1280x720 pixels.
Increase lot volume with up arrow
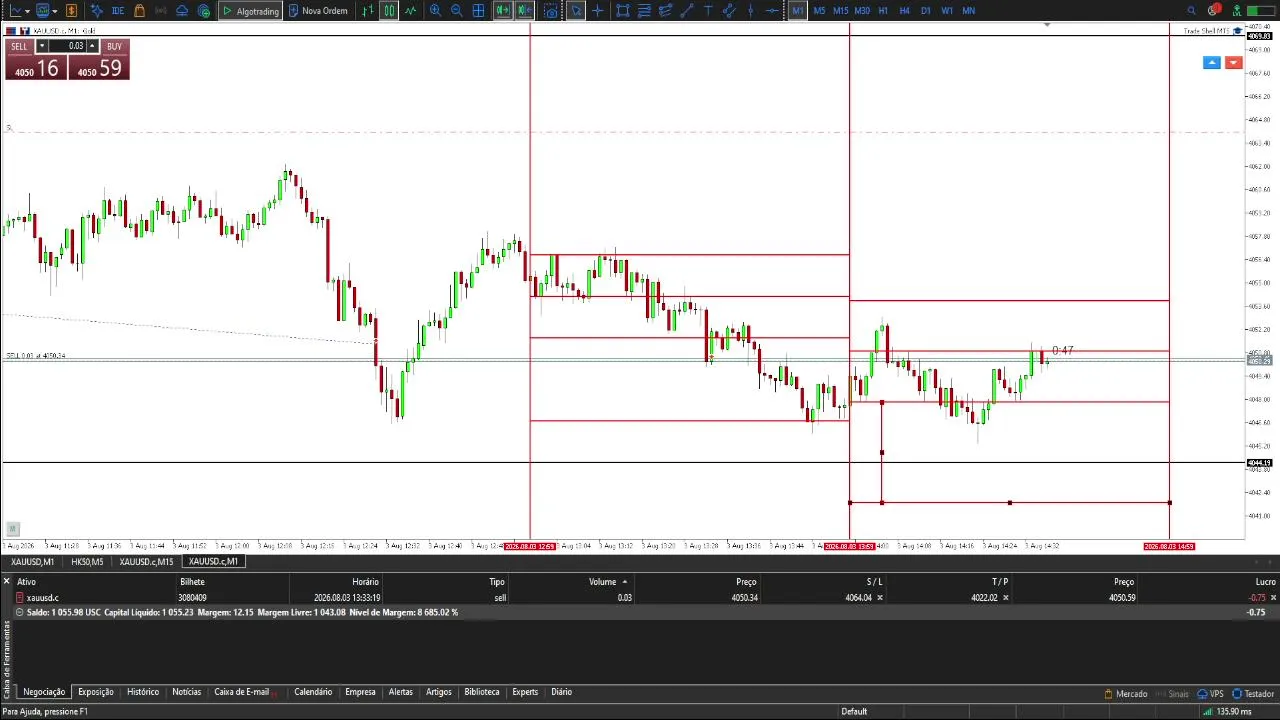92,46
